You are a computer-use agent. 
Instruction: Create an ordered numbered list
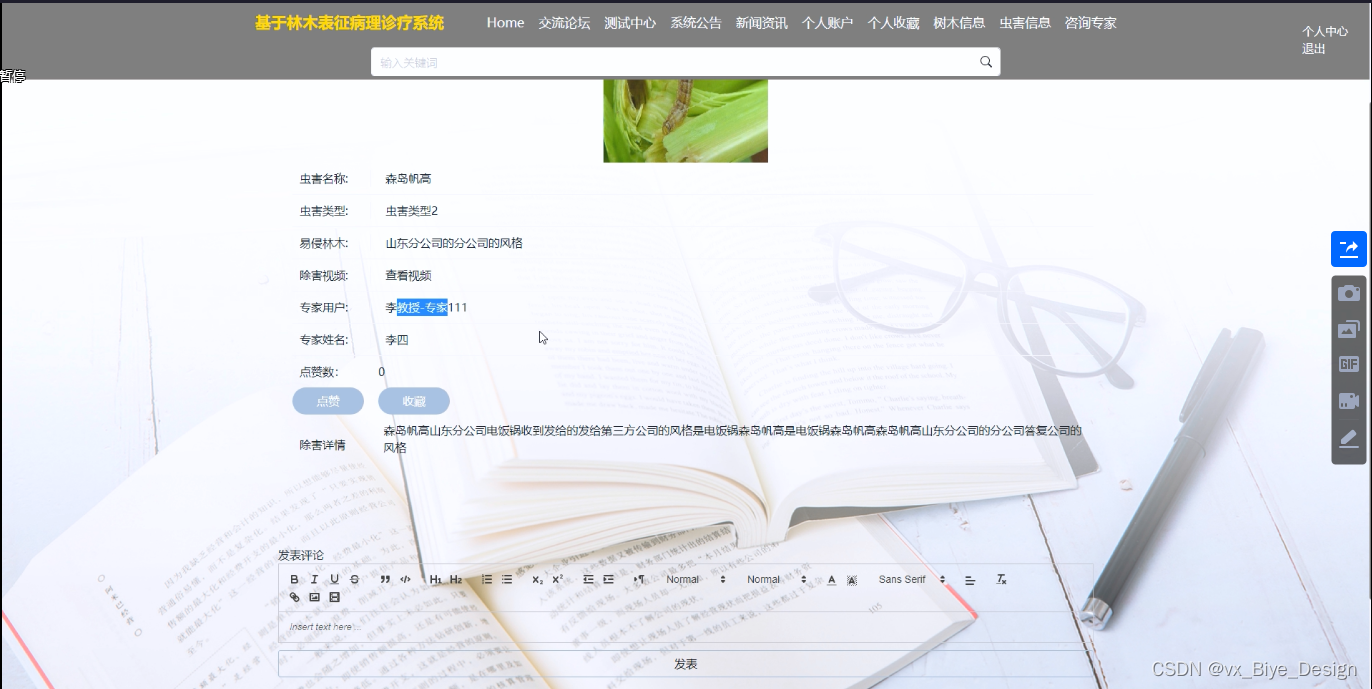click(487, 579)
